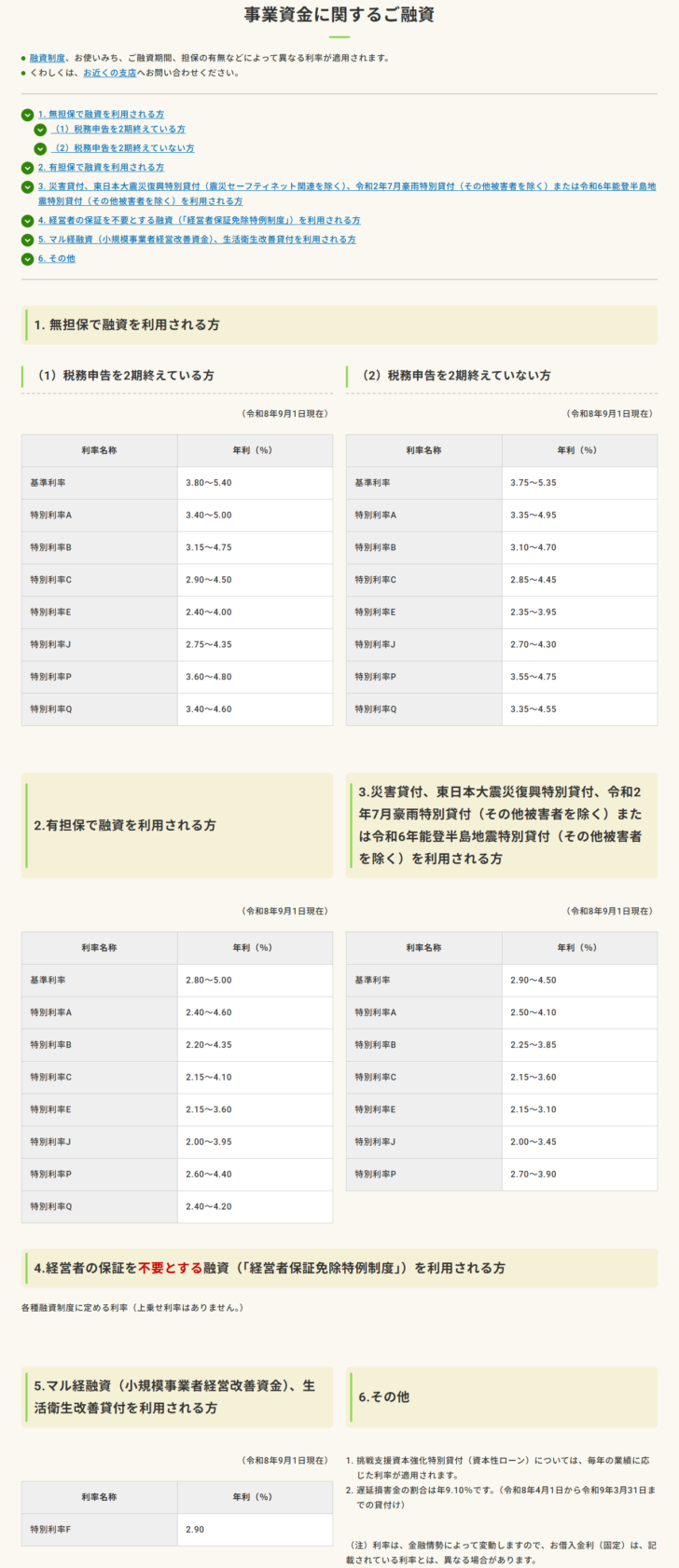Viewport: 679px width, 1568px height.
Task: Select the rate value 2.00〜3.95
Action: click(x=209, y=1142)
